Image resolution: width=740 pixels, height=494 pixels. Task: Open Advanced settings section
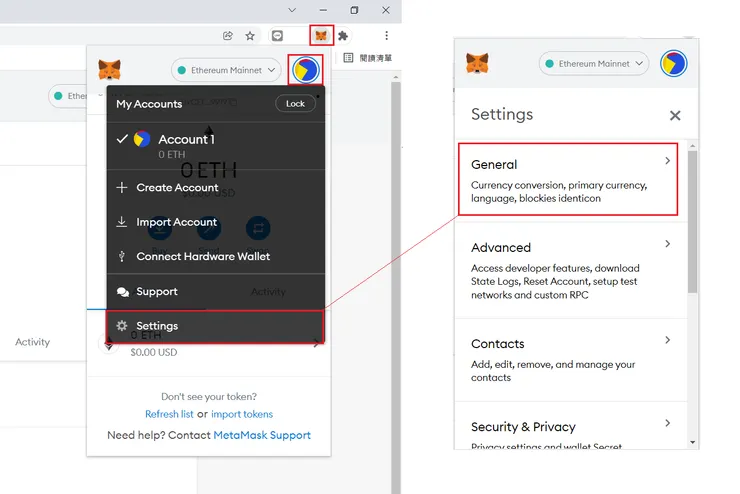(571, 270)
